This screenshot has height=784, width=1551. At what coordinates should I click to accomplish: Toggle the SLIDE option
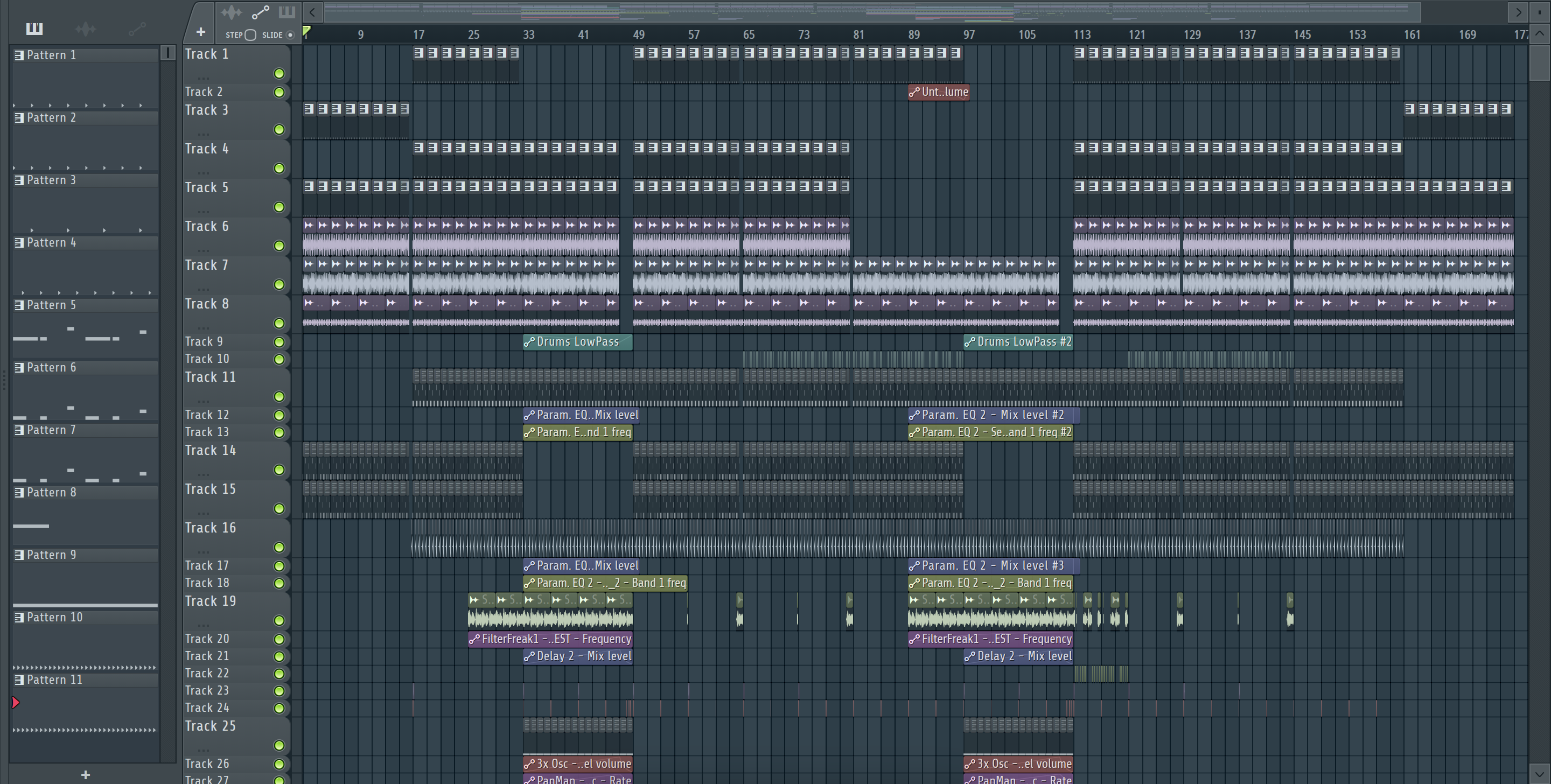coord(290,35)
